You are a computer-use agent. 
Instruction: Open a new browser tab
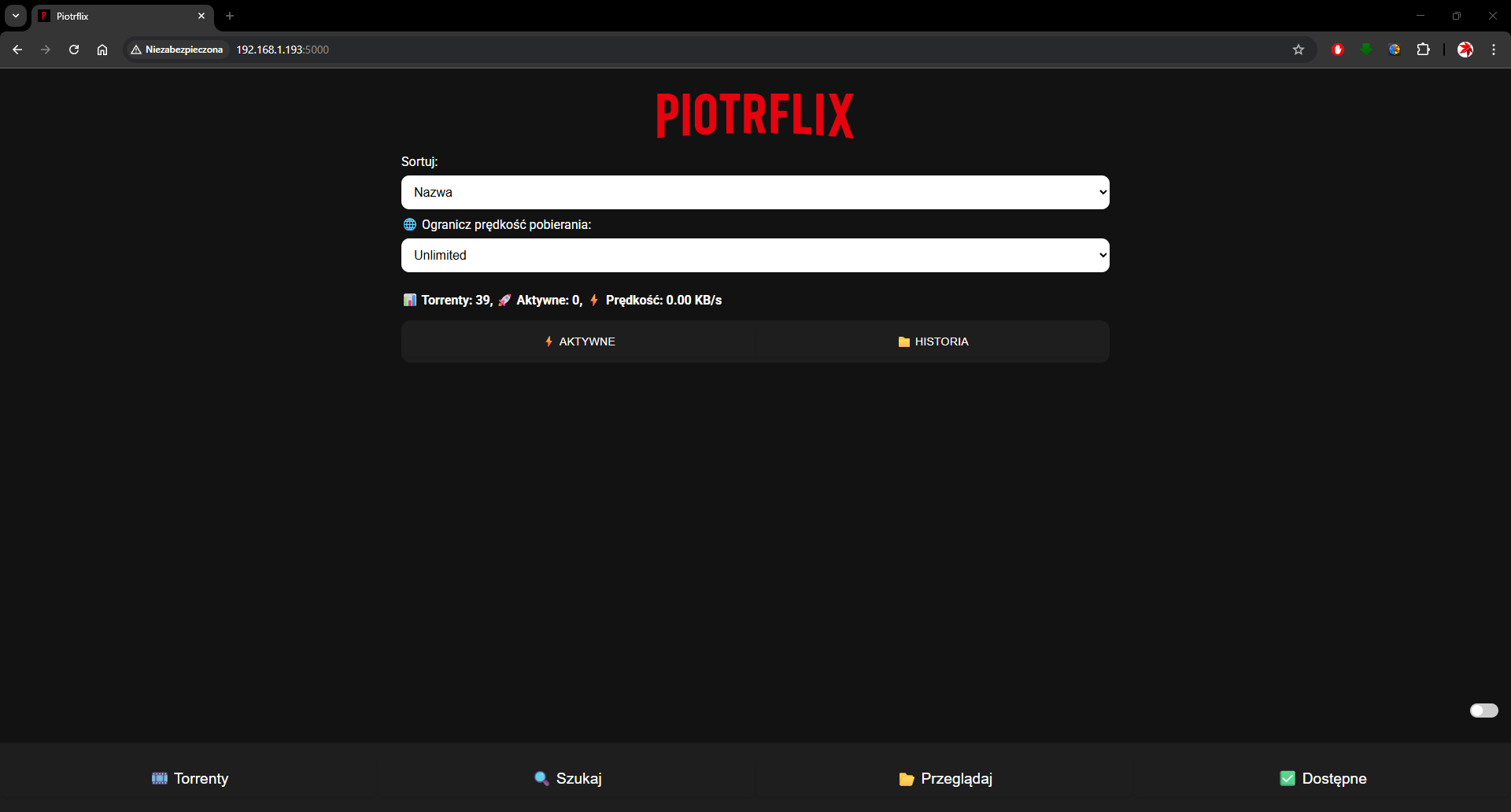coord(230,16)
